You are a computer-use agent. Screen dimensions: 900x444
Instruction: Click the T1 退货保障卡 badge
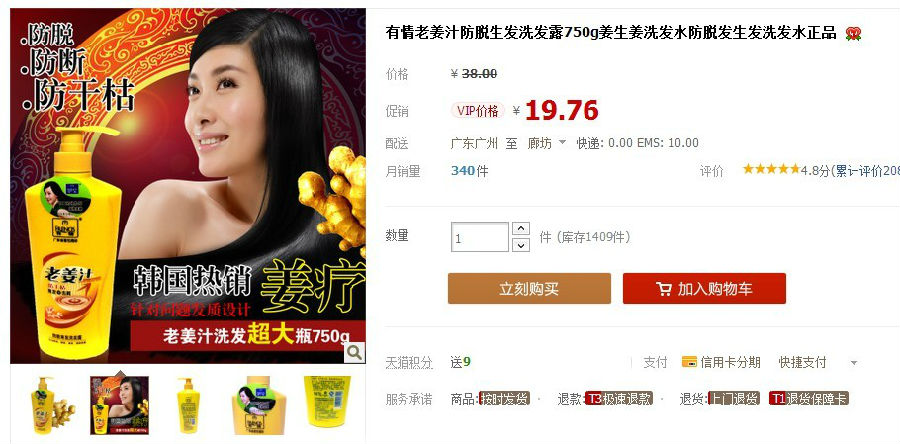point(809,399)
